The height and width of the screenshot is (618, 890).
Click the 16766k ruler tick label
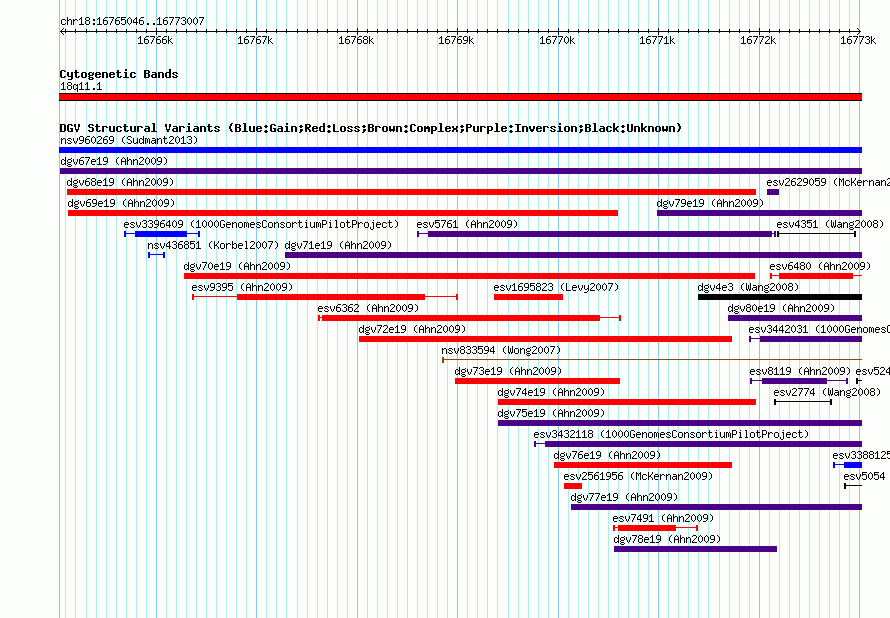pyautogui.click(x=156, y=40)
